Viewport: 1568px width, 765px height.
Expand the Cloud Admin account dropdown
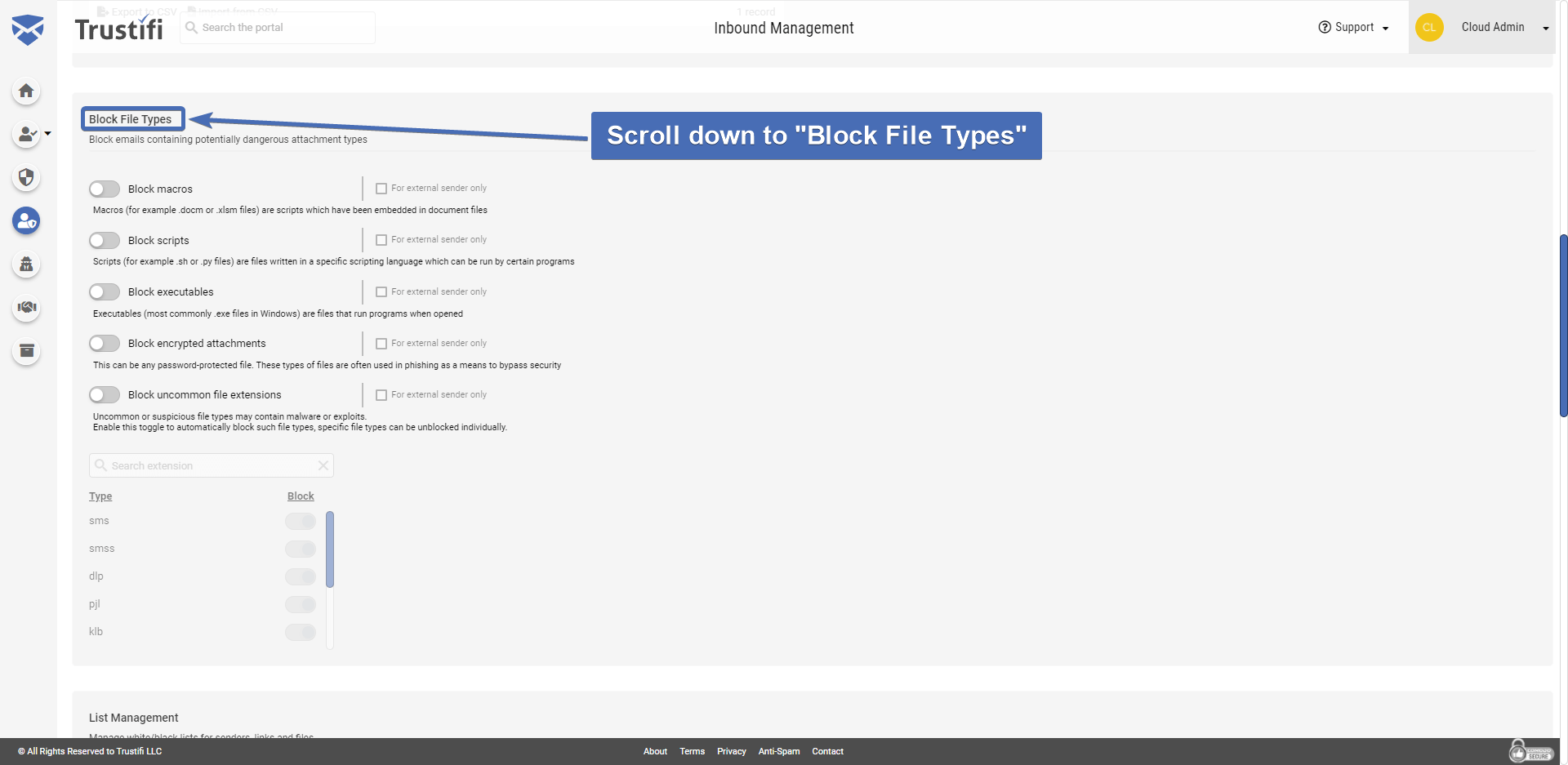click(x=1546, y=27)
